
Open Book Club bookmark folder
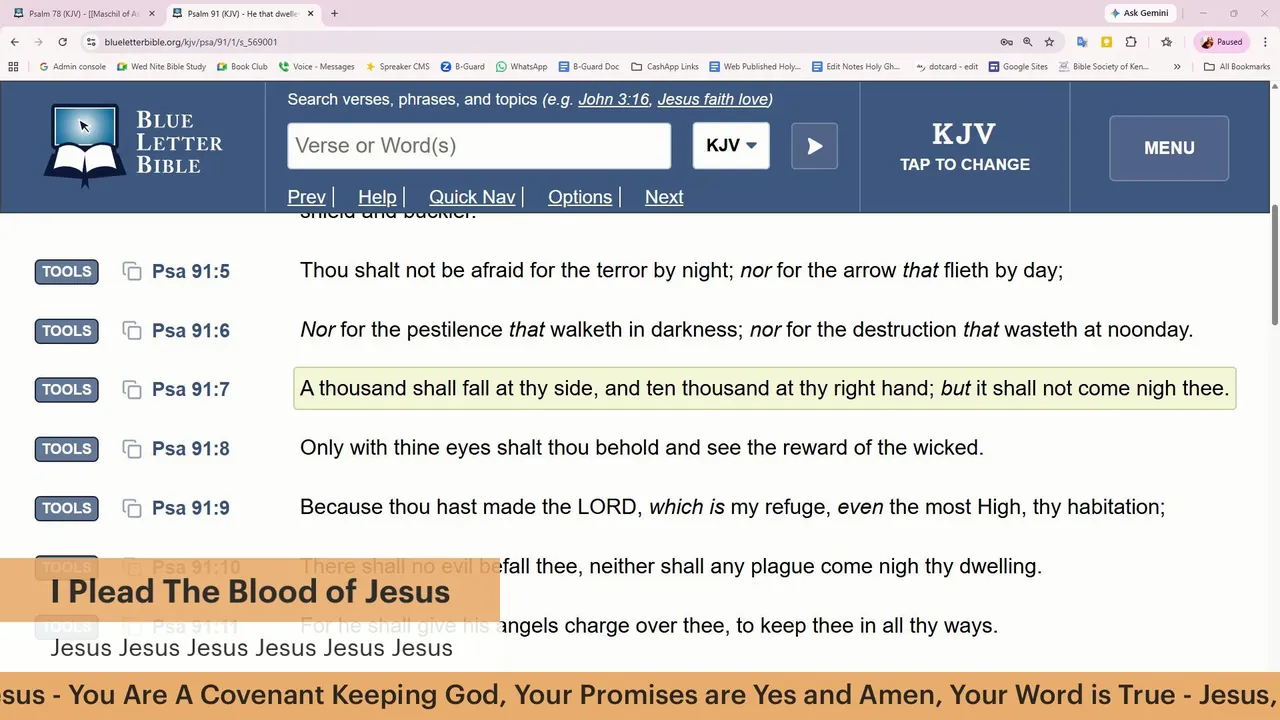(x=241, y=67)
